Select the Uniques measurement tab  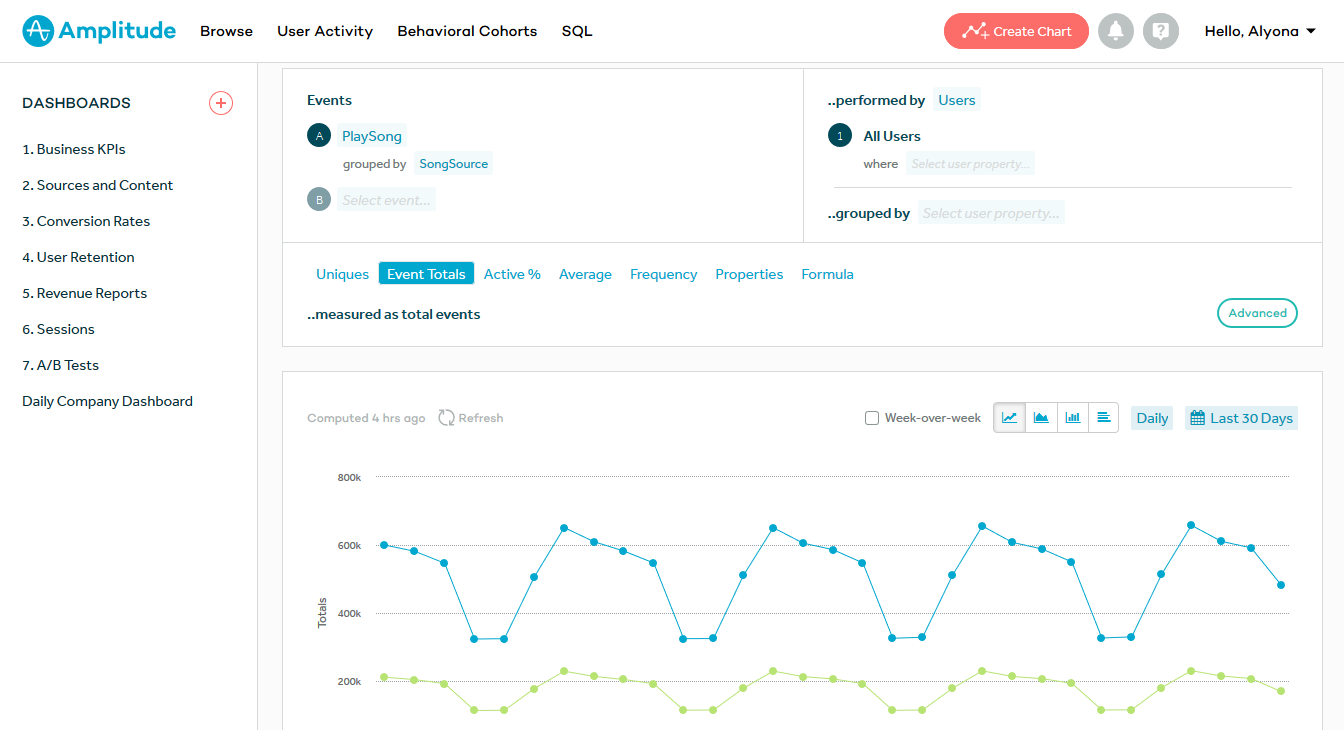pyautogui.click(x=342, y=274)
